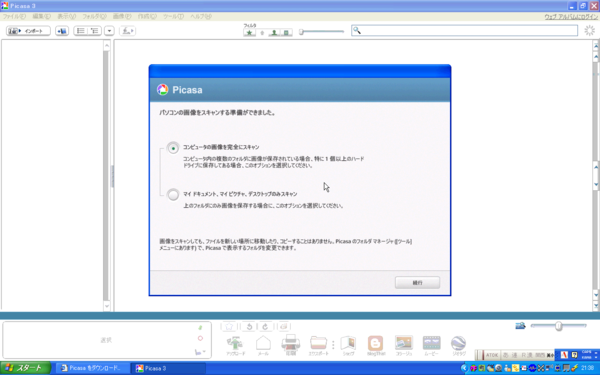Click the Collage (コラージュ) icon
This screenshot has height=375, width=600.
click(x=404, y=345)
